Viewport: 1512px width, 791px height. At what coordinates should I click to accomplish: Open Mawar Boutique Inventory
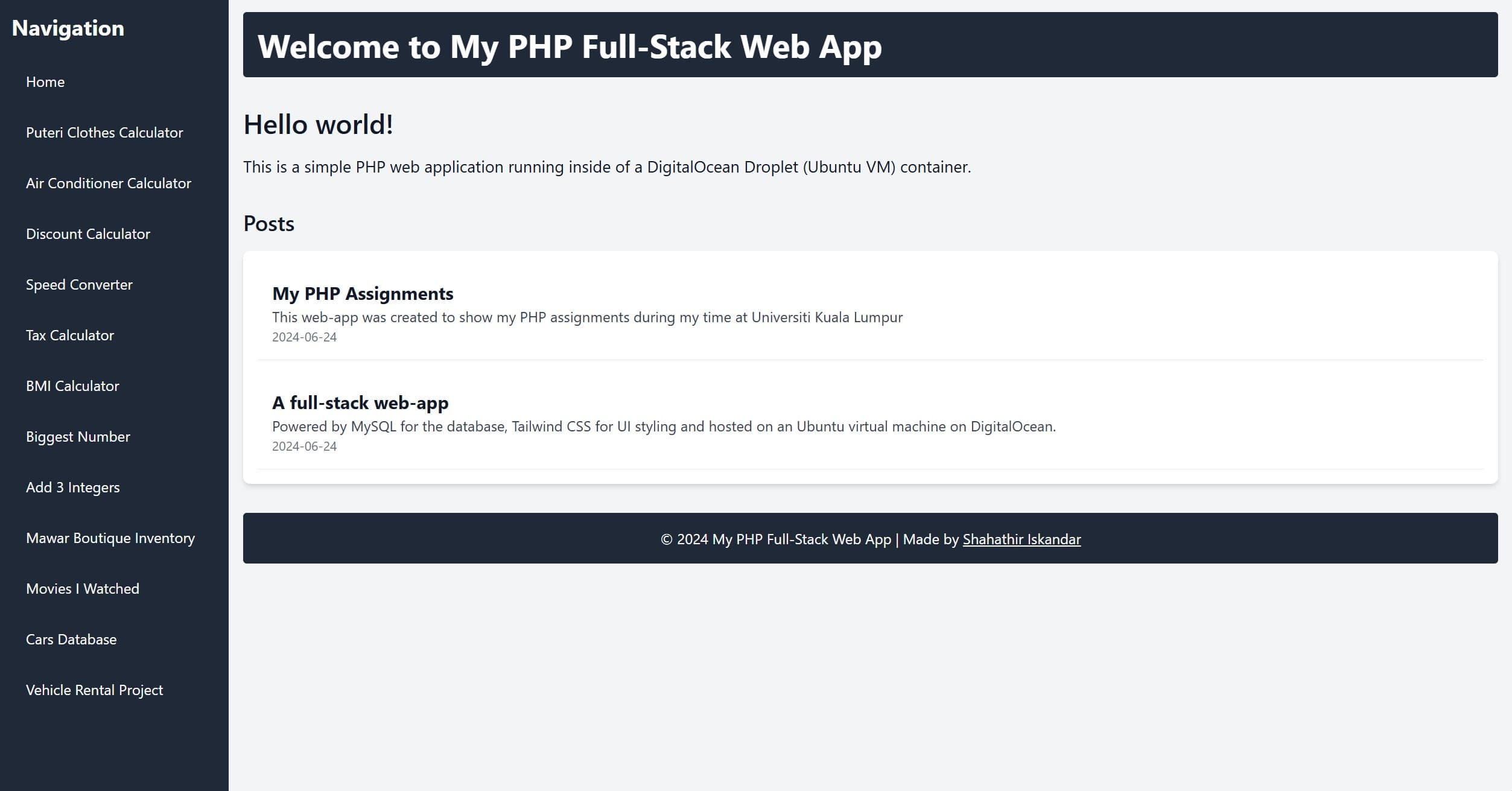coord(110,538)
